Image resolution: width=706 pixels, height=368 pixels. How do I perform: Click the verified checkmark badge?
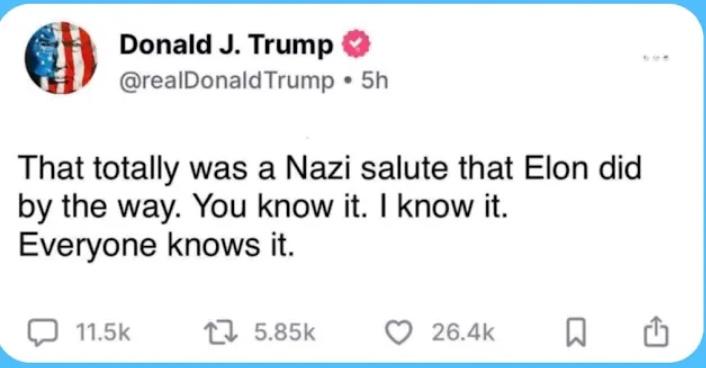tap(357, 44)
